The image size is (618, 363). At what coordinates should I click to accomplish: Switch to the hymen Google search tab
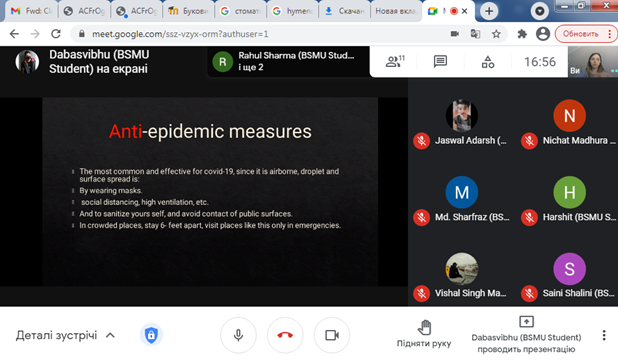coord(293,11)
